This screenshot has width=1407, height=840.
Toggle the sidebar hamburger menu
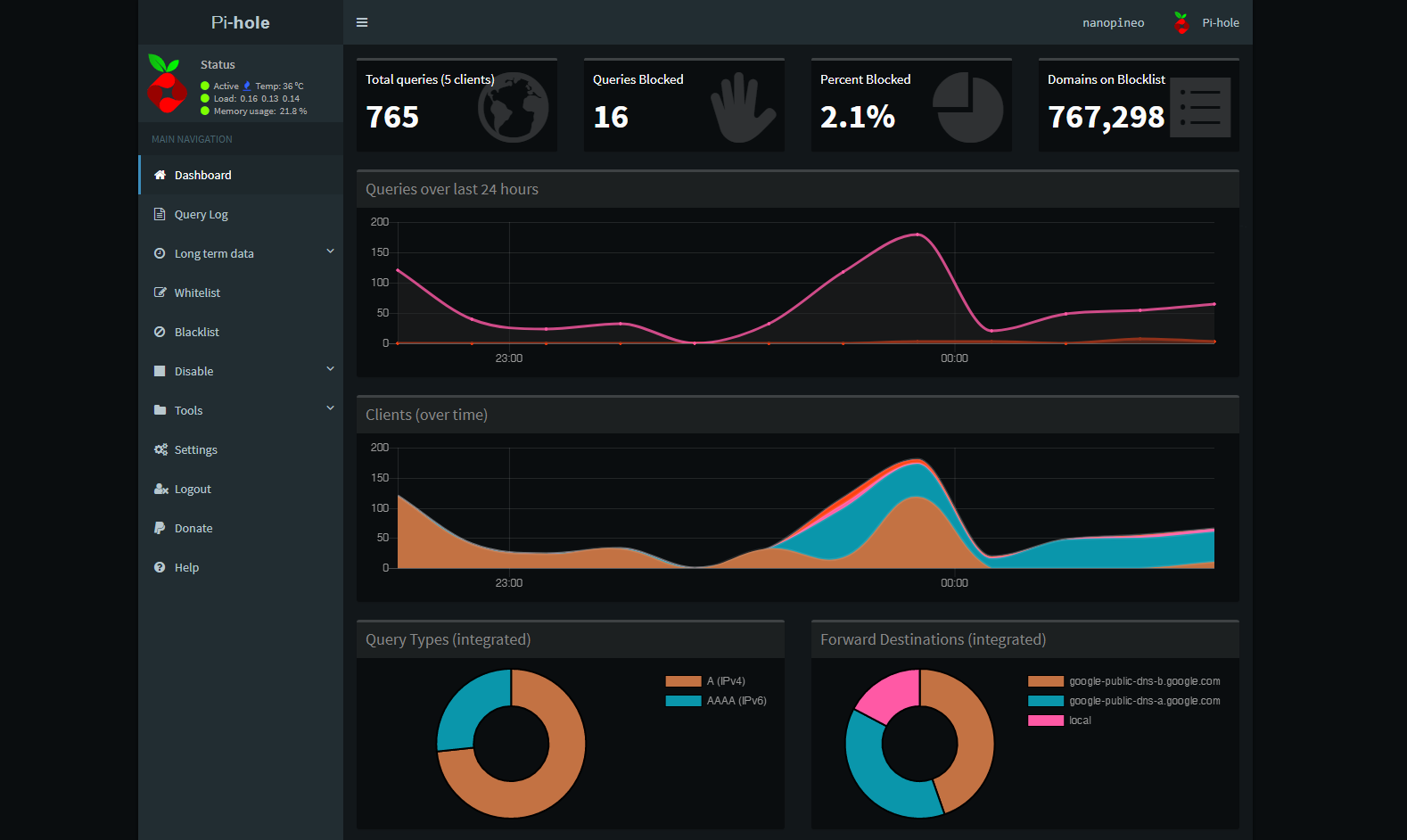point(362,22)
